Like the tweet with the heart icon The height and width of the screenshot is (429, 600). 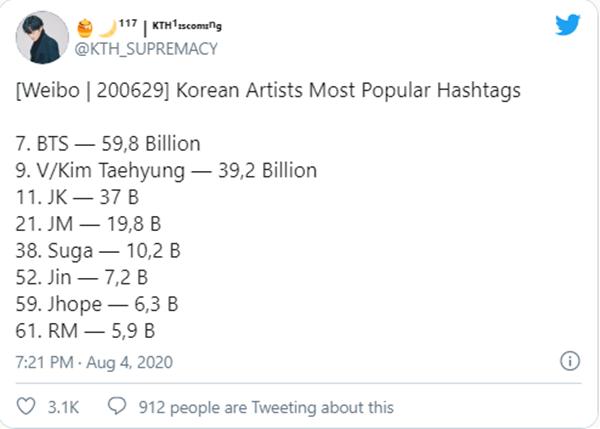(x=25, y=407)
